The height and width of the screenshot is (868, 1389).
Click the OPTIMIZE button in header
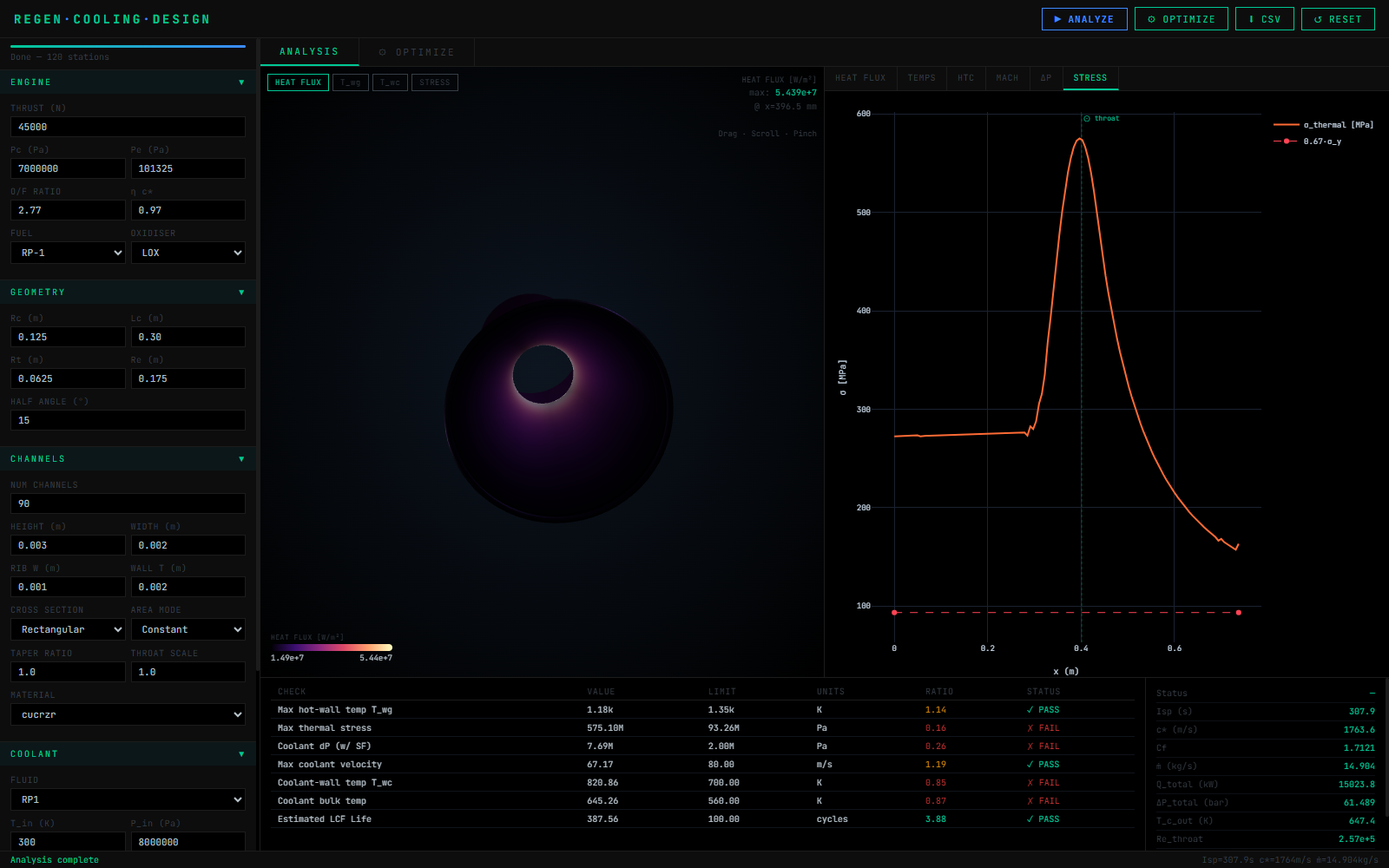pyautogui.click(x=1182, y=19)
